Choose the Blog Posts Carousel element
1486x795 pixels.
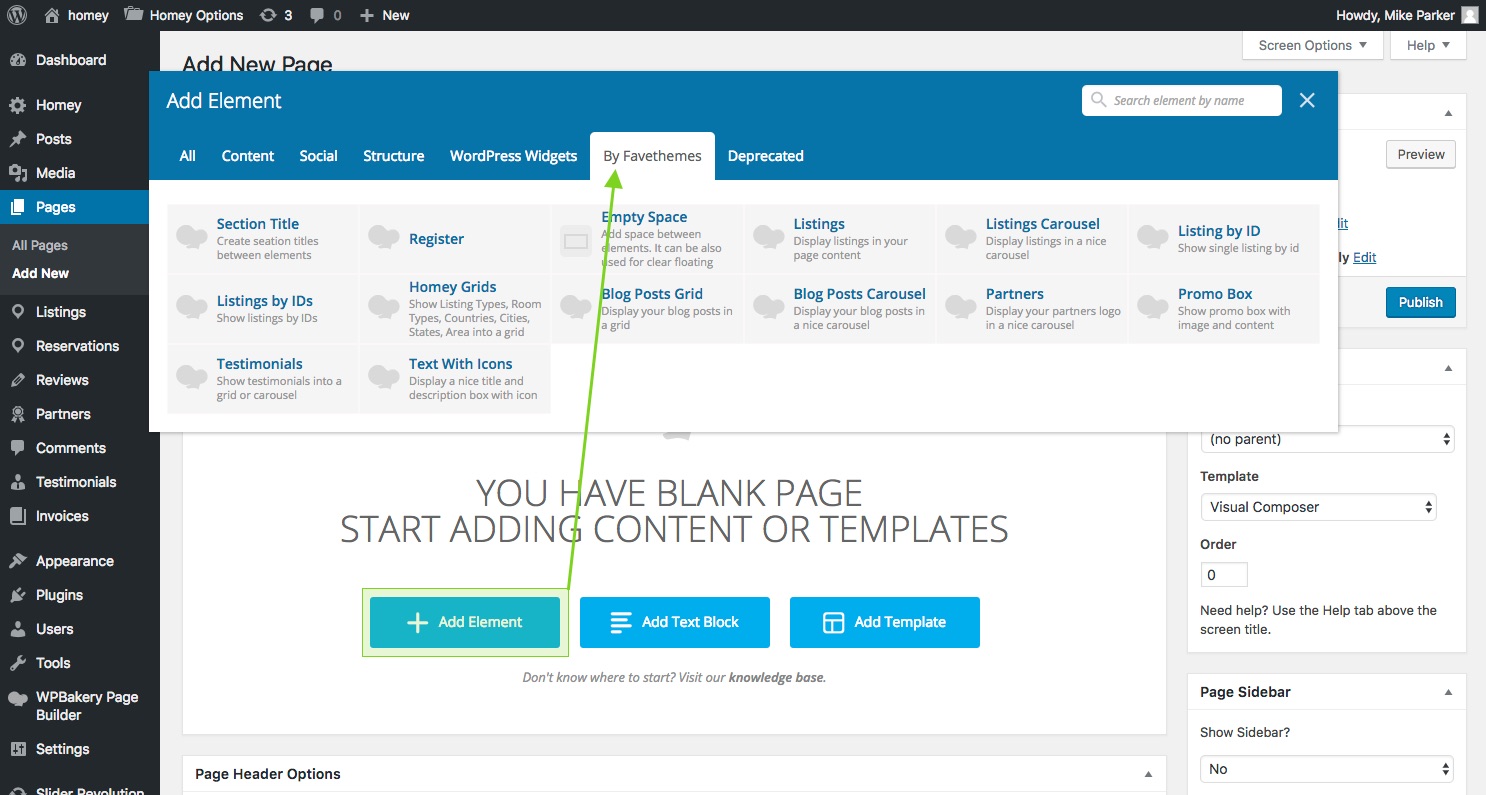coord(839,309)
